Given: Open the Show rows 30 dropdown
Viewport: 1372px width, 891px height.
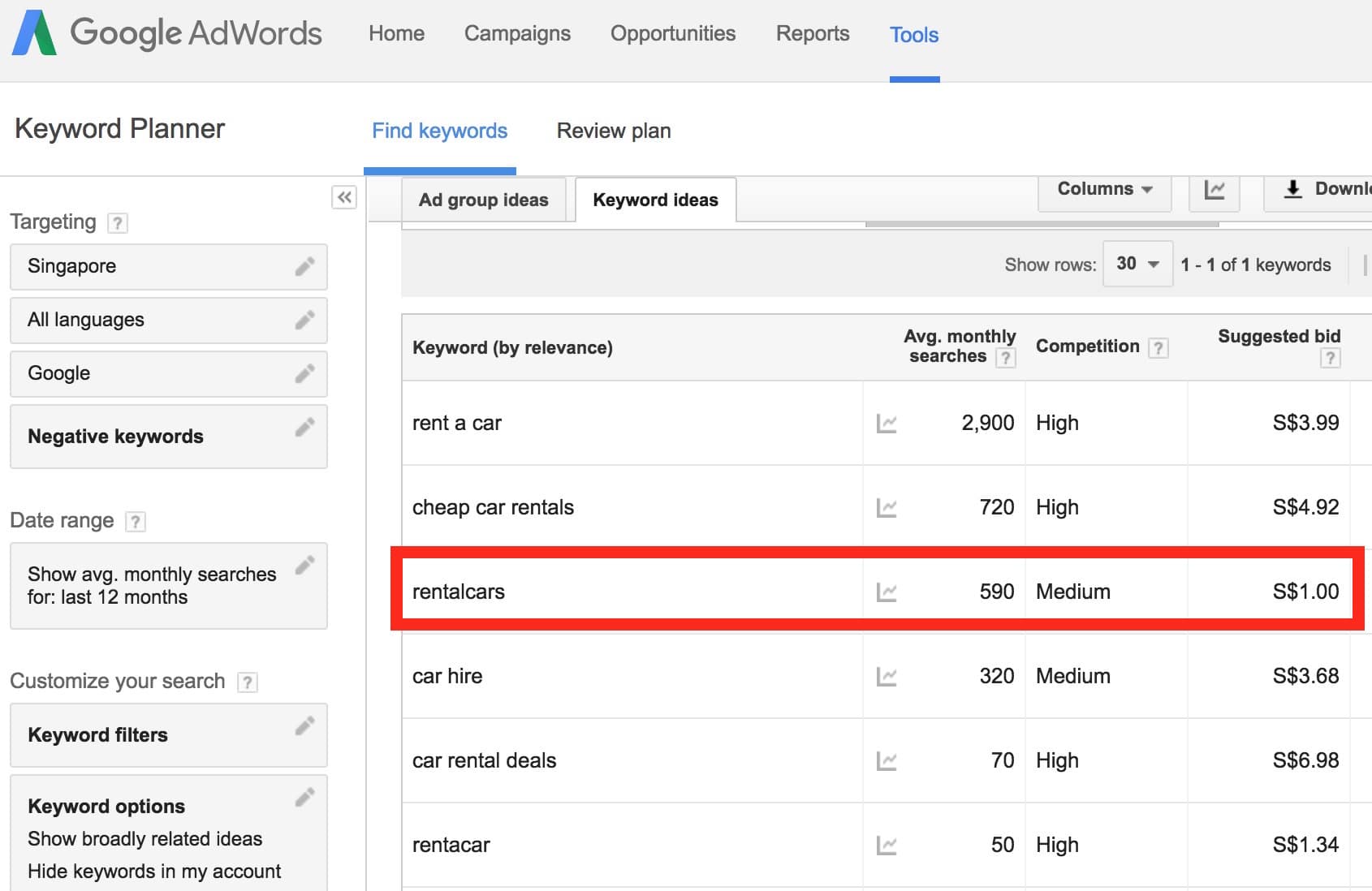Looking at the screenshot, I should click(x=1137, y=264).
